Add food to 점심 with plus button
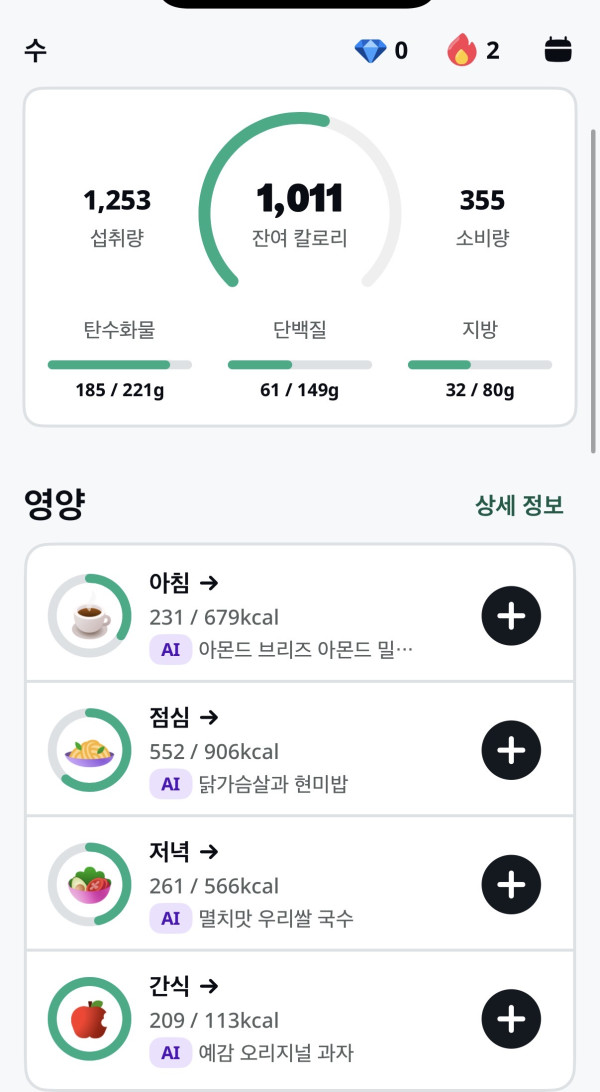The image size is (600, 1092). tap(511, 750)
